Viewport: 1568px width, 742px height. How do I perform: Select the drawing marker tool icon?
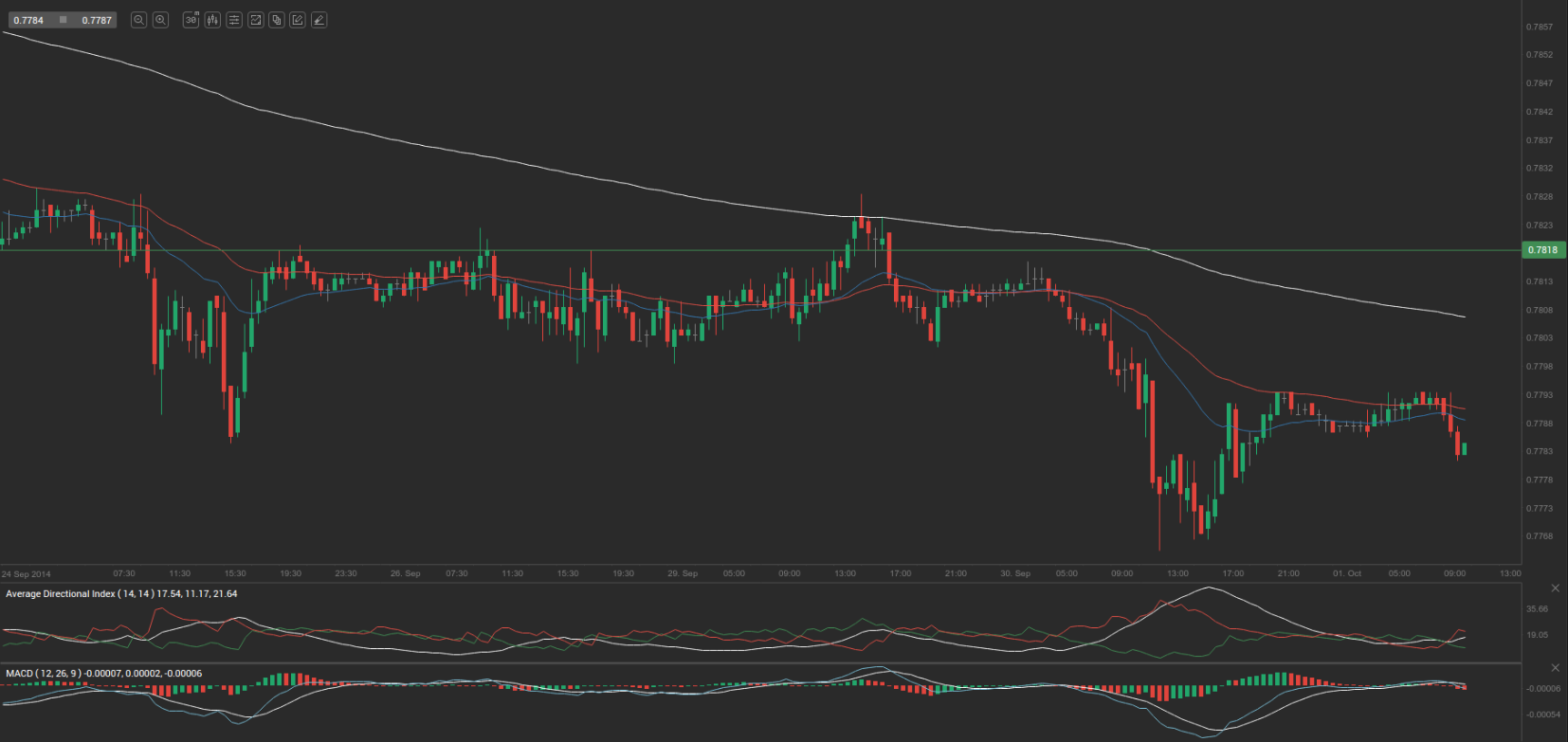click(x=319, y=20)
